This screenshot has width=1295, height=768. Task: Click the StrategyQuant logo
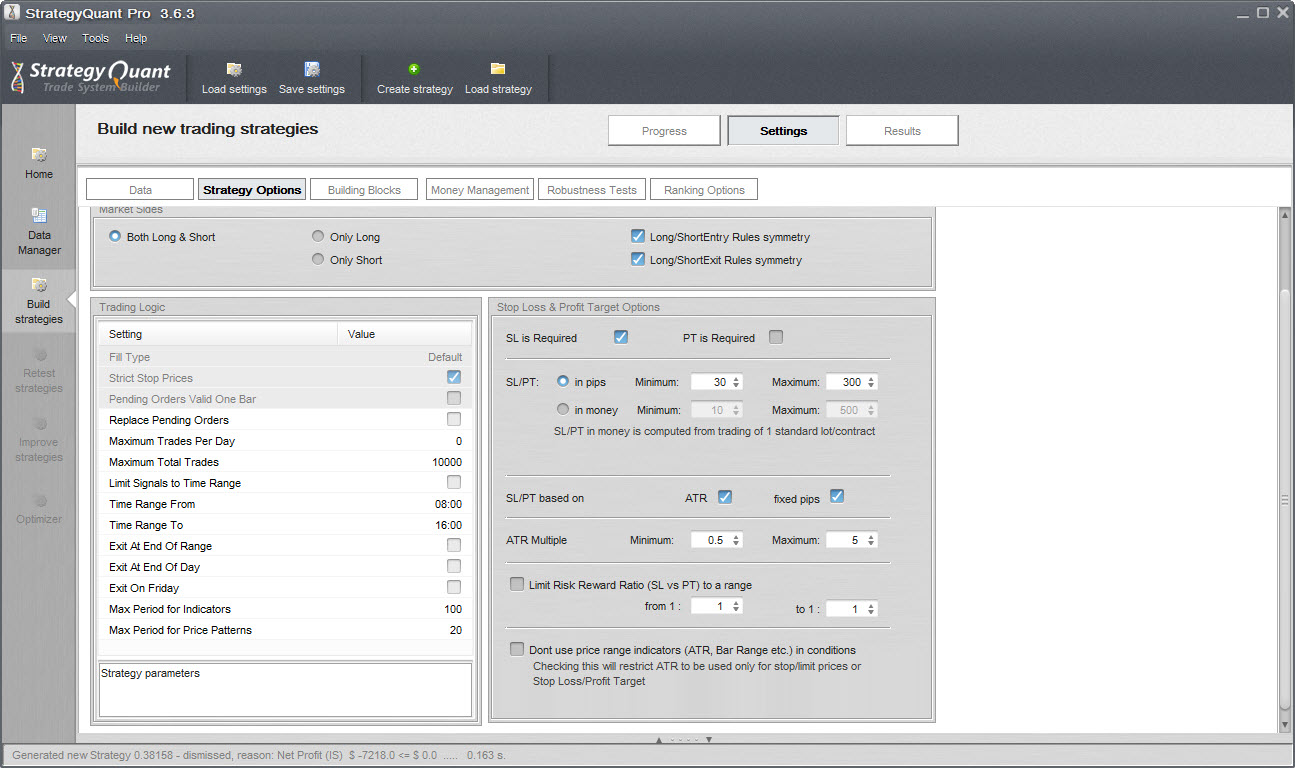[x=91, y=77]
